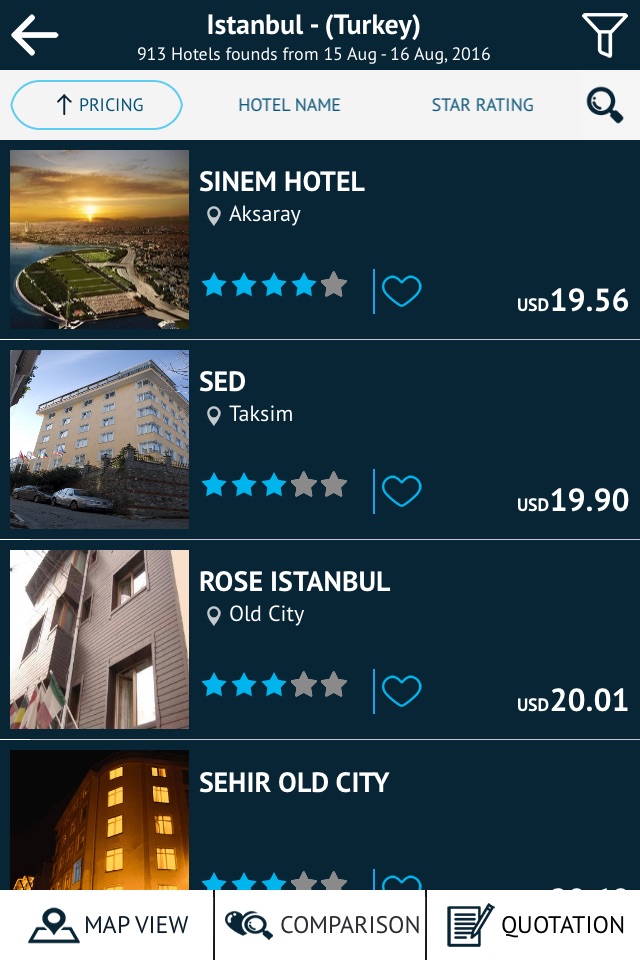
Task: Tap the Taksim location pin icon
Action: tap(213, 416)
